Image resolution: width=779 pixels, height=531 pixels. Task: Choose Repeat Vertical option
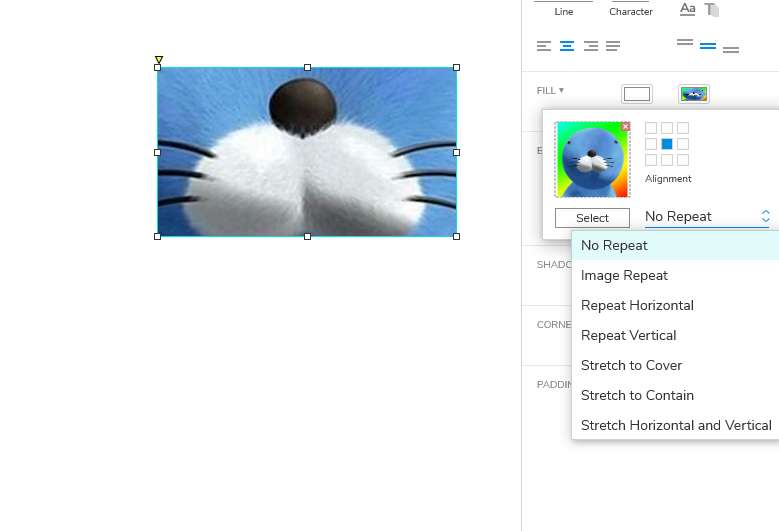coord(675,335)
